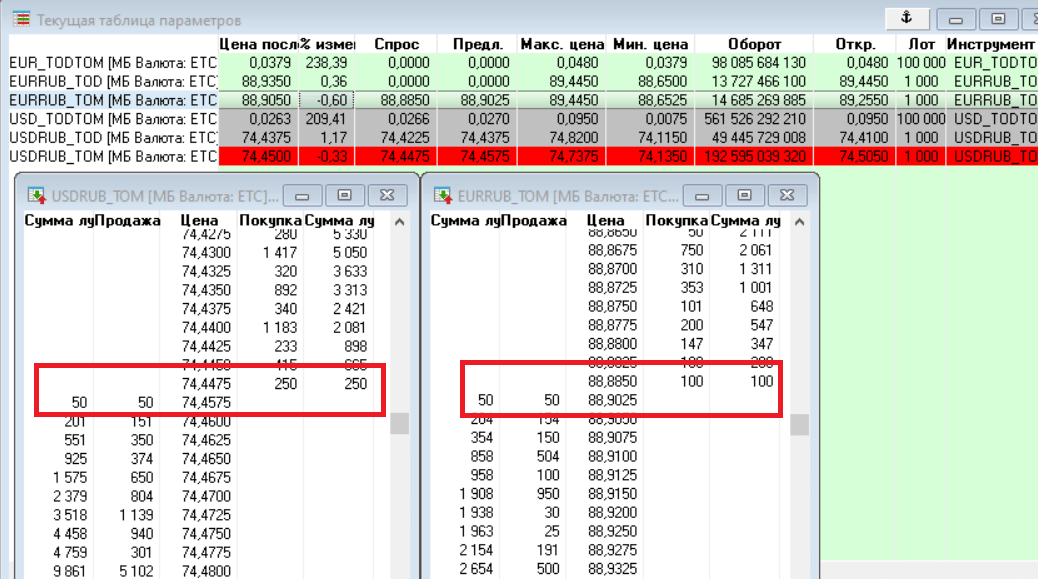Click the 'Цена посл.' column header

coord(258,44)
